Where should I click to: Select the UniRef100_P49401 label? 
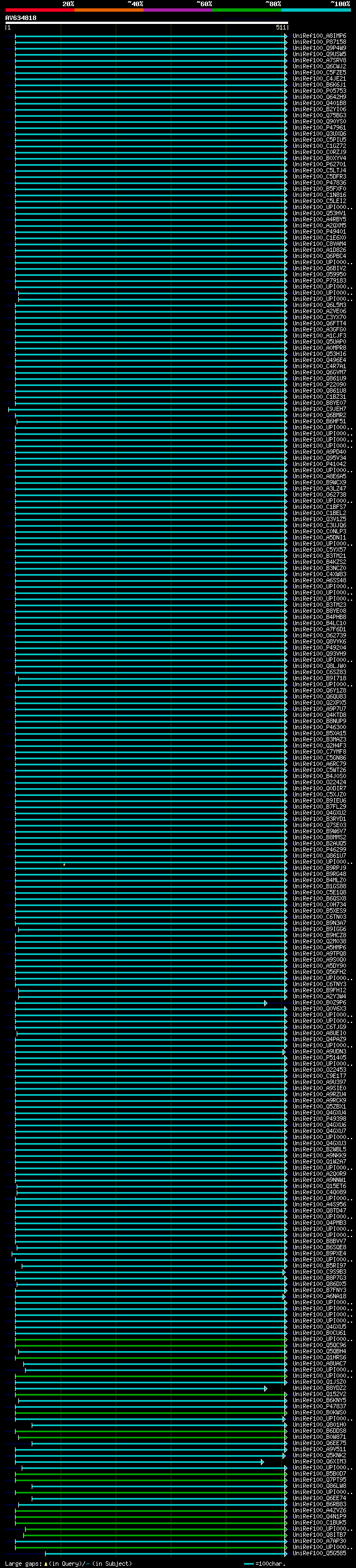point(319,231)
